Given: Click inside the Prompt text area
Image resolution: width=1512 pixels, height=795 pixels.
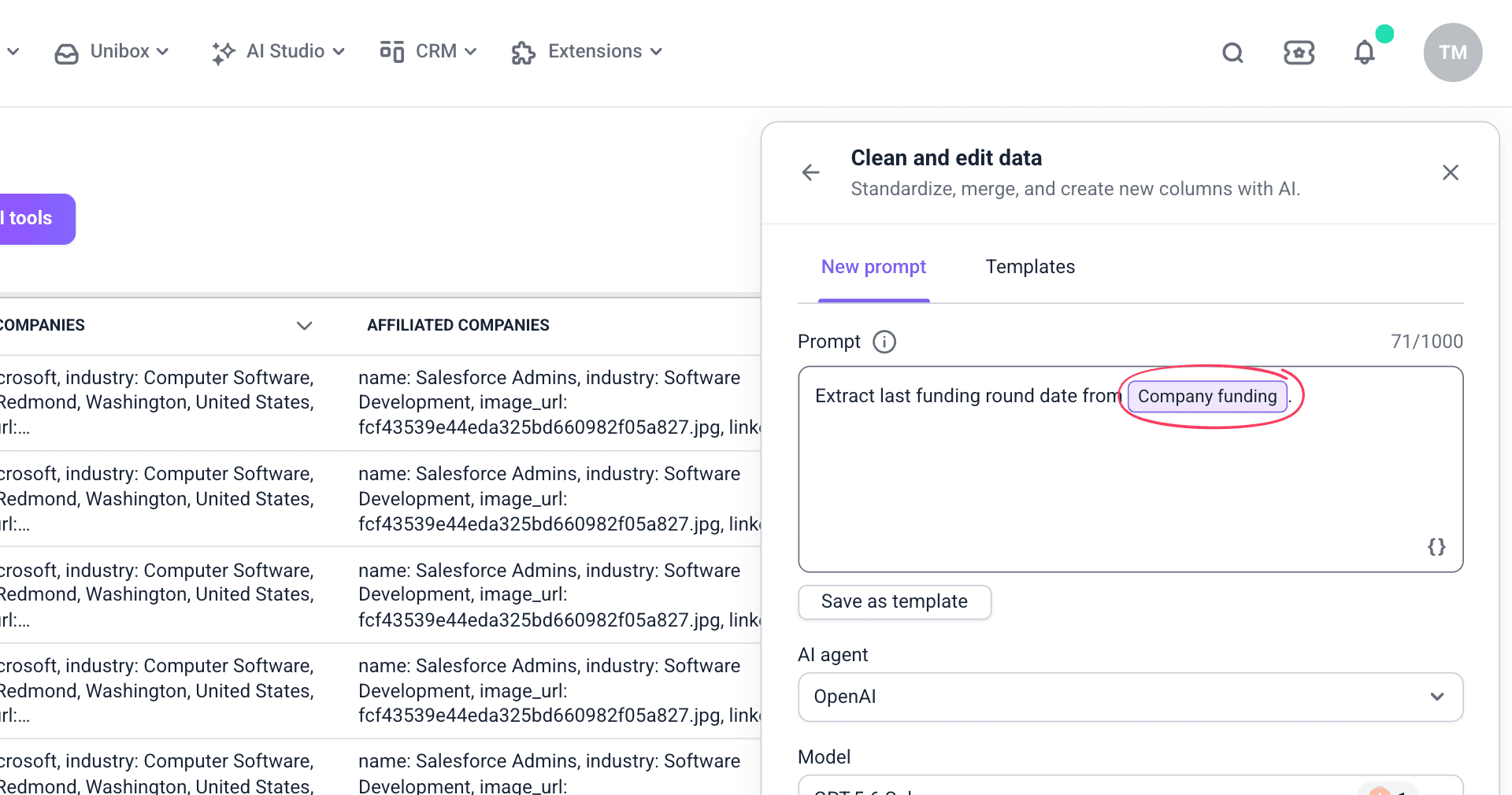Looking at the screenshot, I should click(1131, 469).
